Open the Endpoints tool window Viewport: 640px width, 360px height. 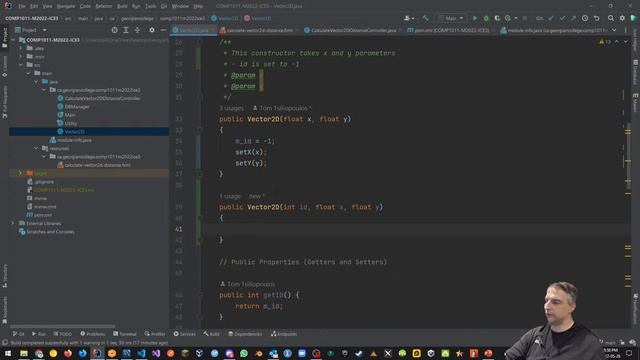click(x=284, y=334)
